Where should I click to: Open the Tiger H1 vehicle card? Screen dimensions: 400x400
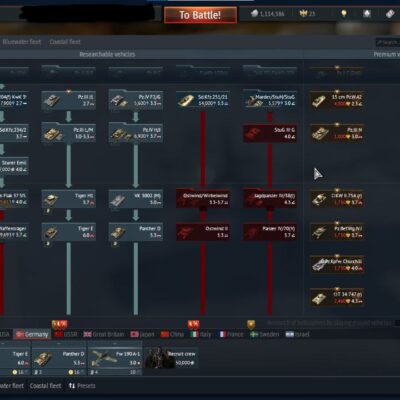coord(69,199)
